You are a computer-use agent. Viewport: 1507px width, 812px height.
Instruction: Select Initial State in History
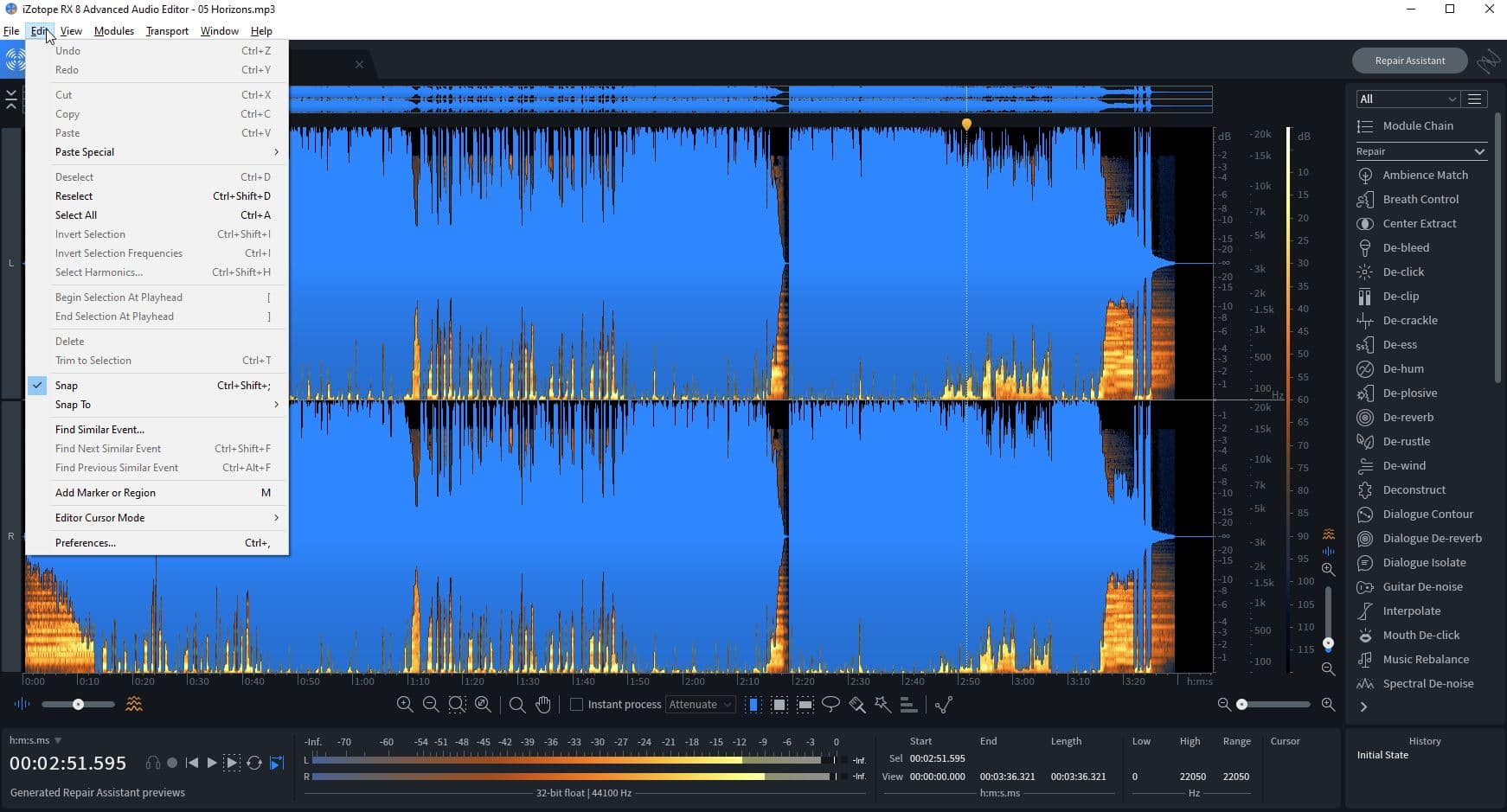click(x=1382, y=755)
